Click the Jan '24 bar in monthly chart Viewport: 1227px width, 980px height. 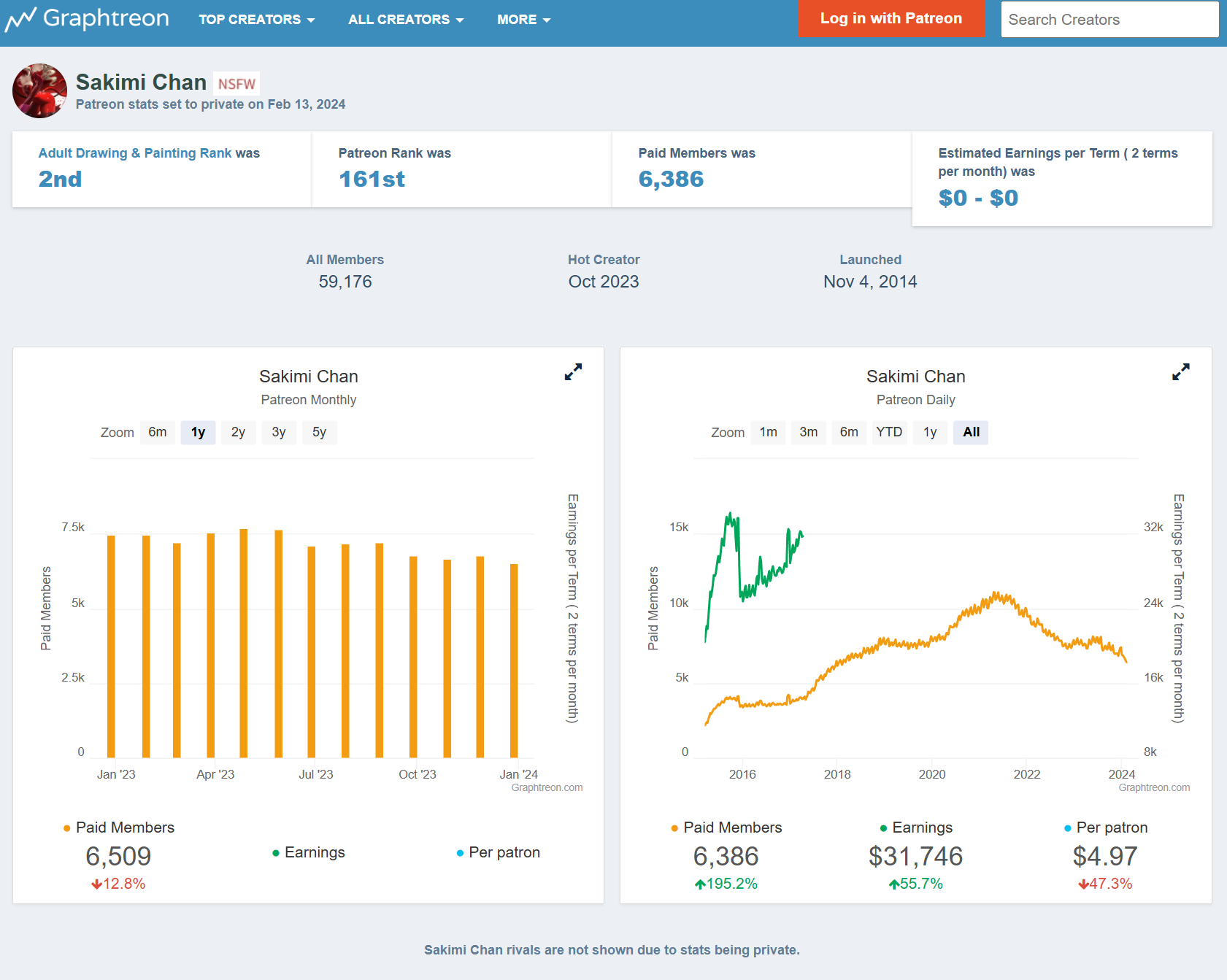pos(514,661)
